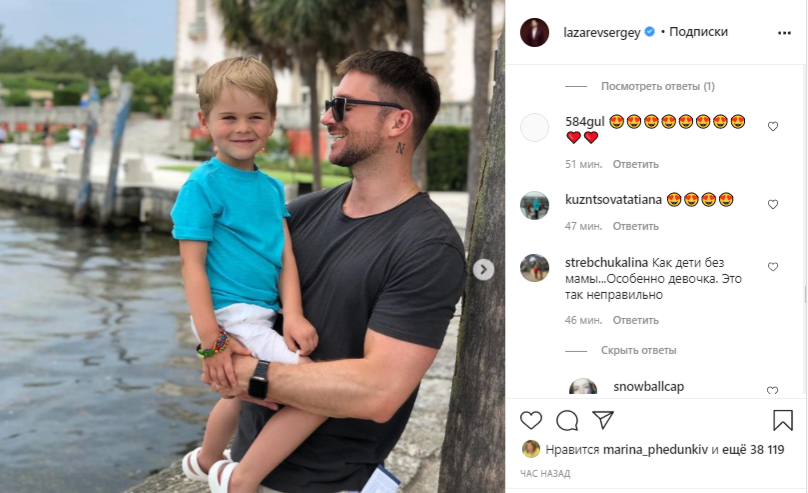Open the snowballcap commenter username
808x493 pixels.
click(648, 387)
